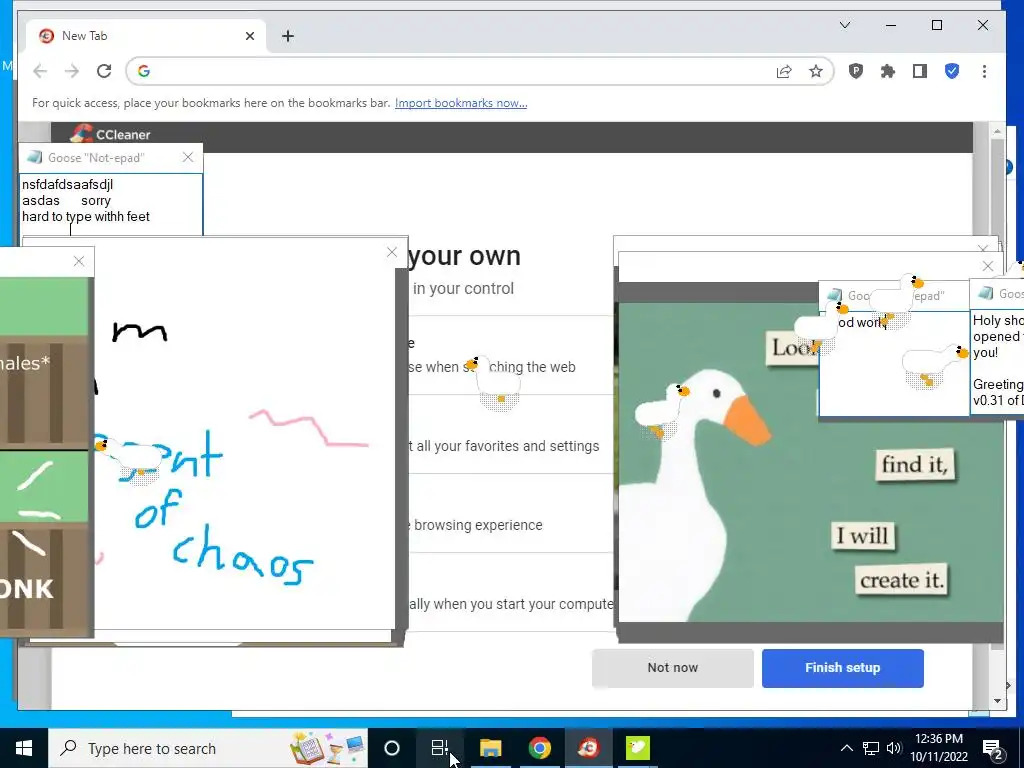
Task: Focus the browser address bar
Action: (480, 71)
